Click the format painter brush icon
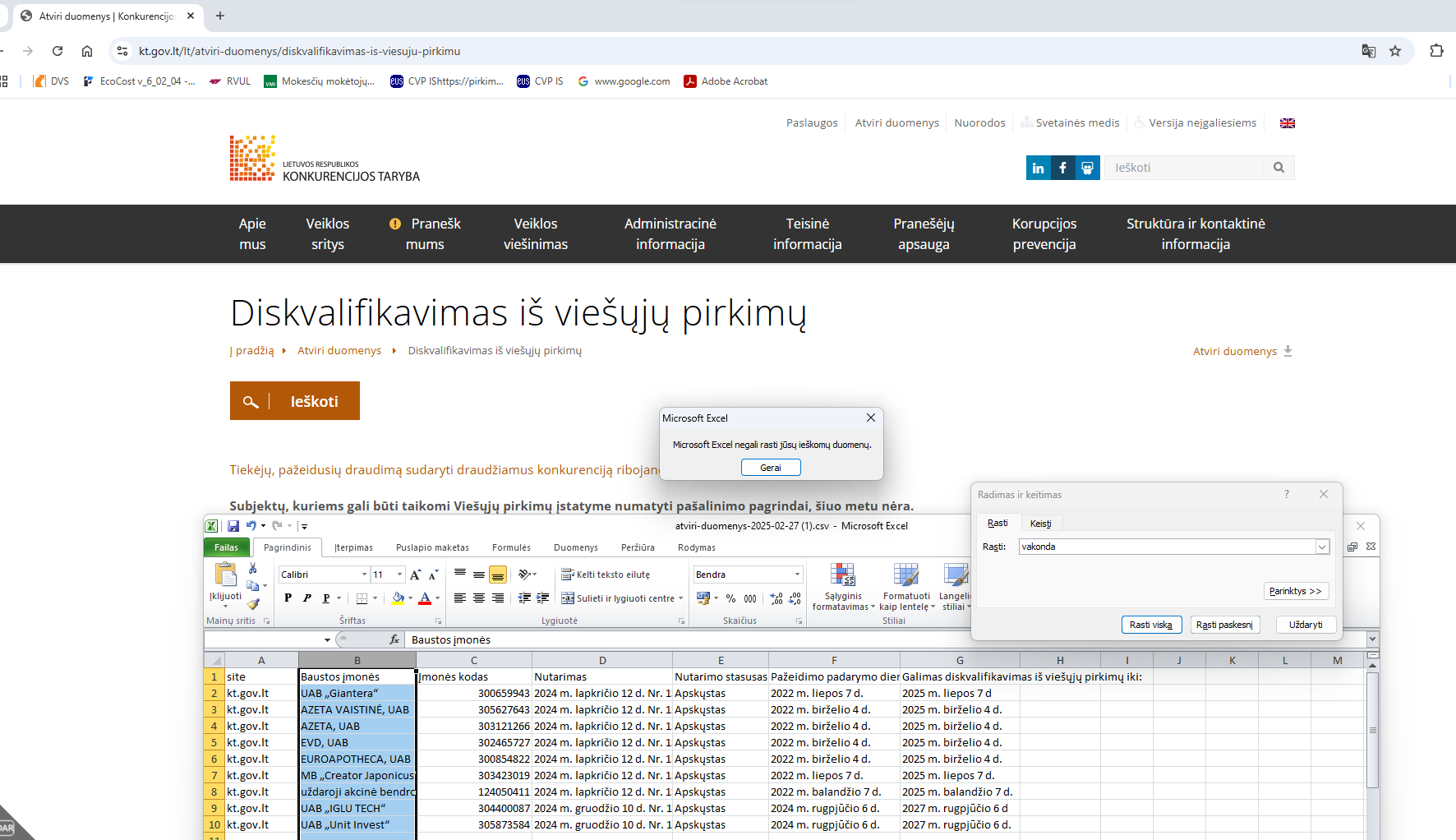The height and width of the screenshot is (840, 1456). [253, 604]
